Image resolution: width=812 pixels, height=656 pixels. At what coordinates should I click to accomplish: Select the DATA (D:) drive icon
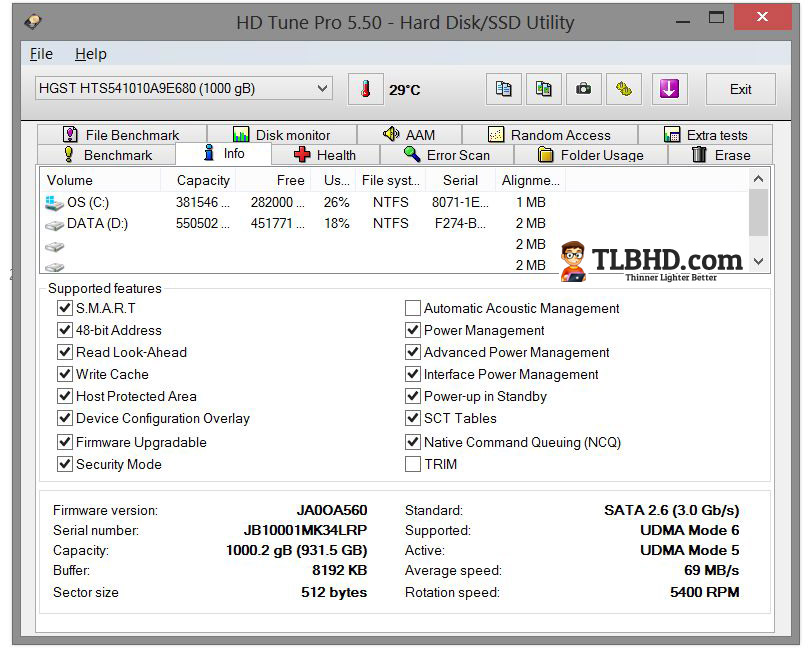point(54,225)
